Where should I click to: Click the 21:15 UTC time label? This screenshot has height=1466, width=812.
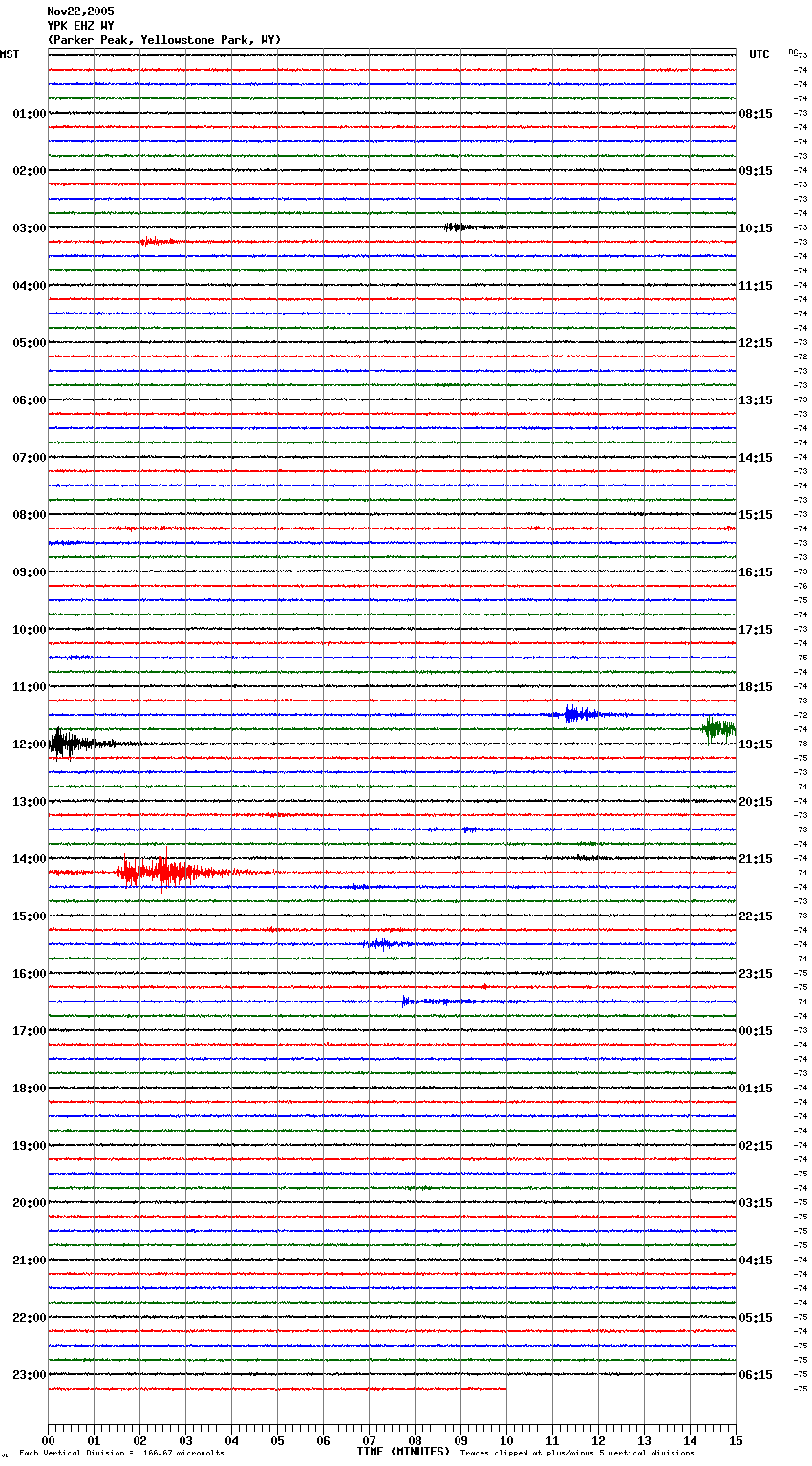pos(756,859)
